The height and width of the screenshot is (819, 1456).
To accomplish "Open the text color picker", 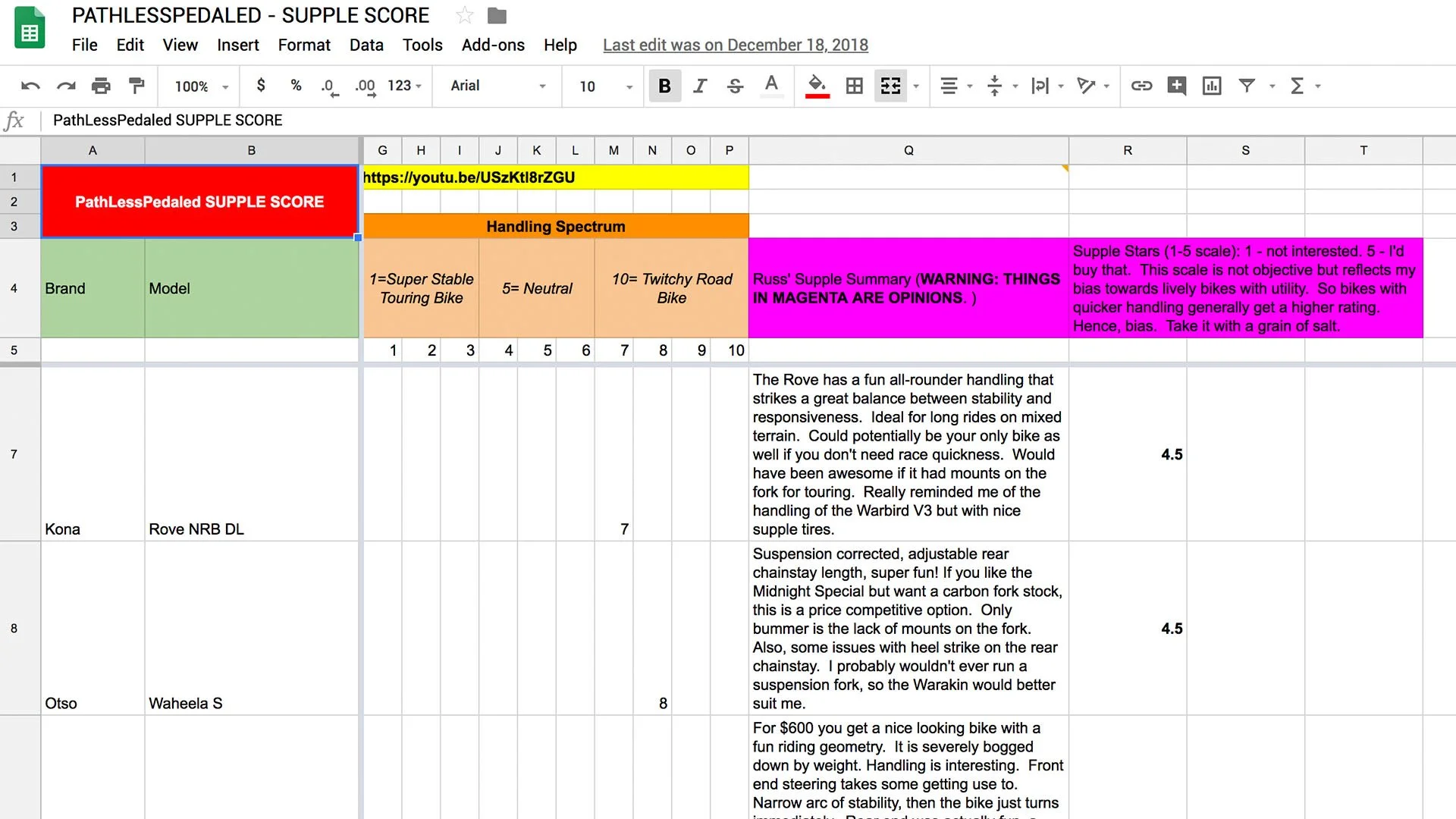I will (x=771, y=86).
